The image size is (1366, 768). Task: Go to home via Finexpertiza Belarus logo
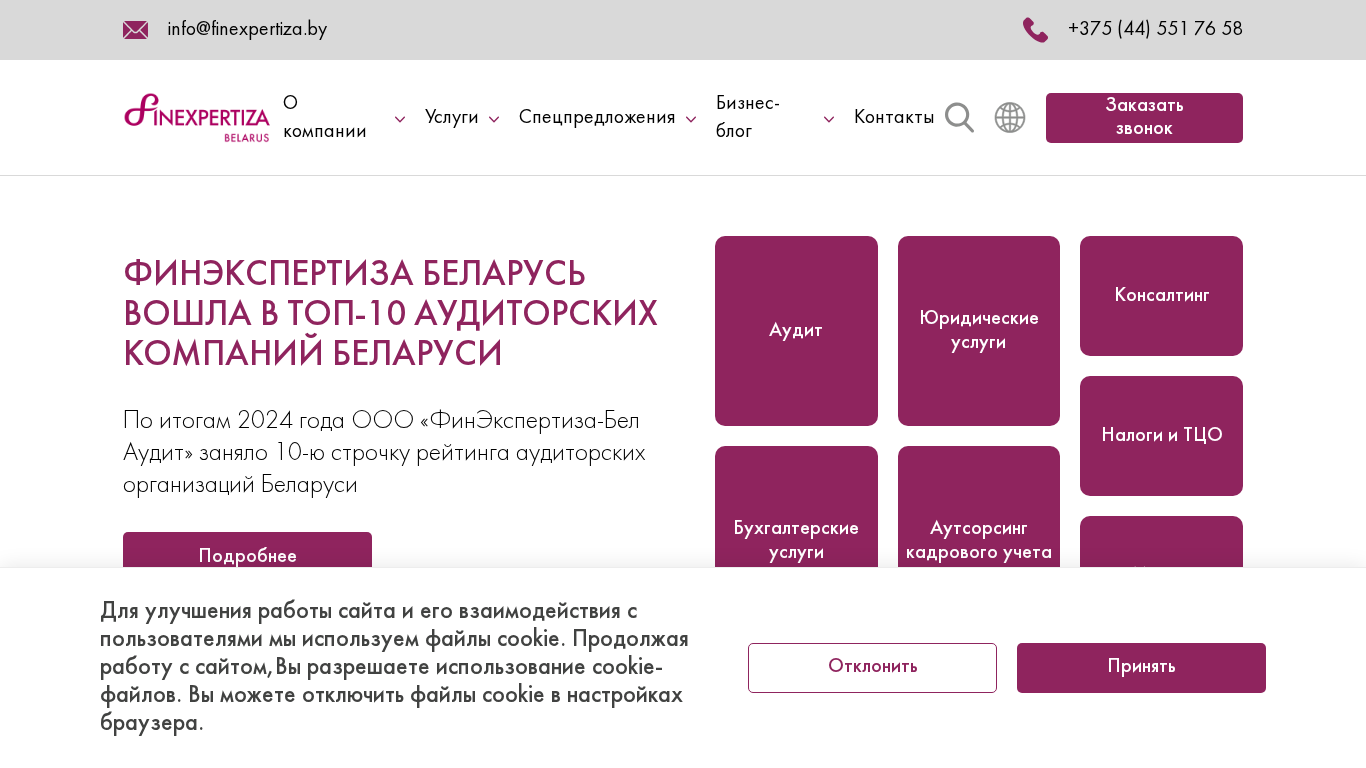click(197, 118)
